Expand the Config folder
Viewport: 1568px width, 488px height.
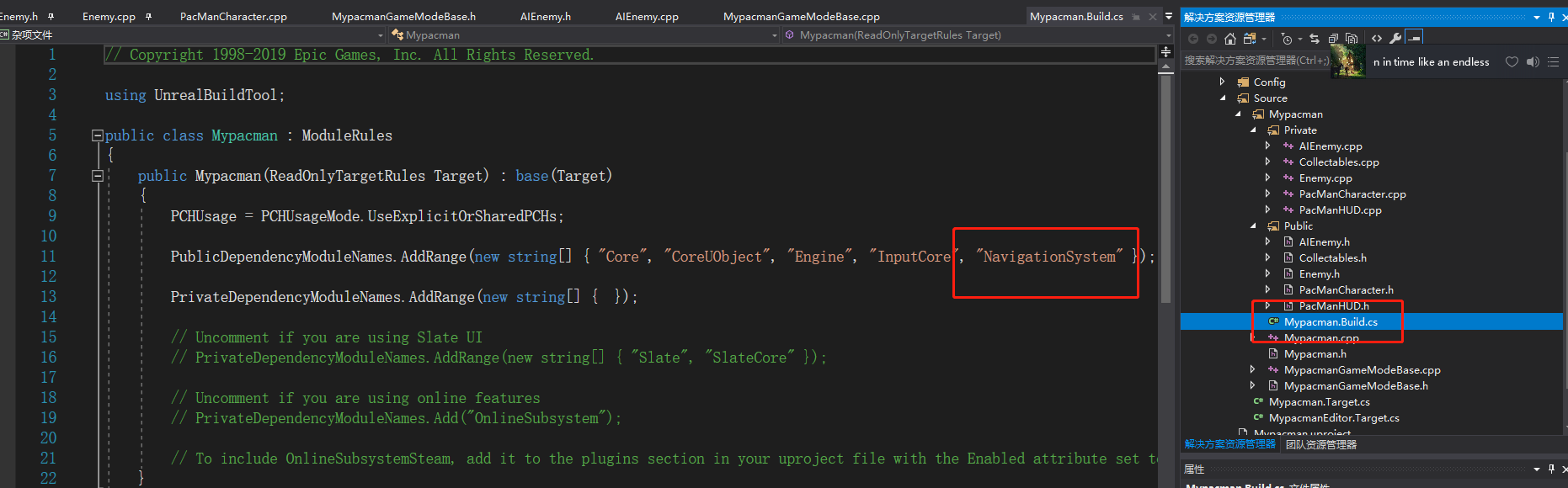pyautogui.click(x=1222, y=82)
